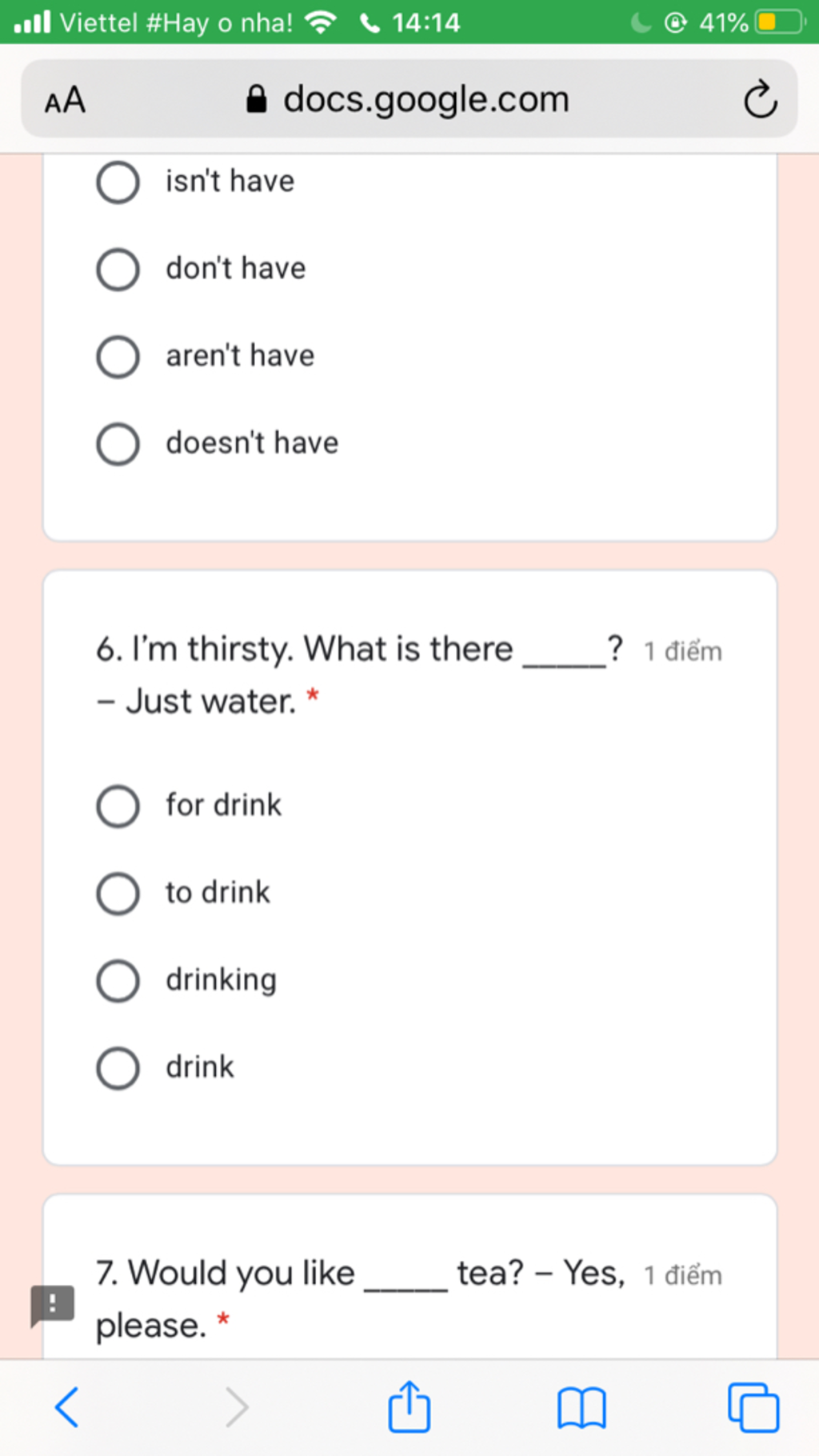Tap the docs.google.com address field
Viewport: 819px width, 1456px height.
click(x=409, y=99)
